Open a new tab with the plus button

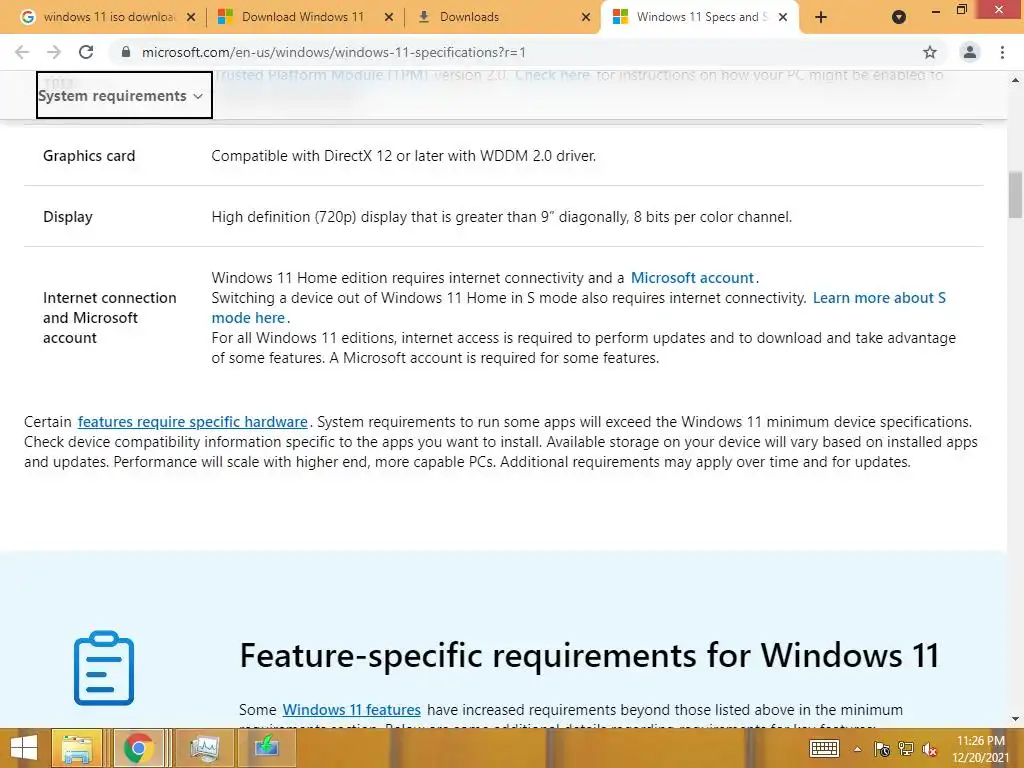821,17
